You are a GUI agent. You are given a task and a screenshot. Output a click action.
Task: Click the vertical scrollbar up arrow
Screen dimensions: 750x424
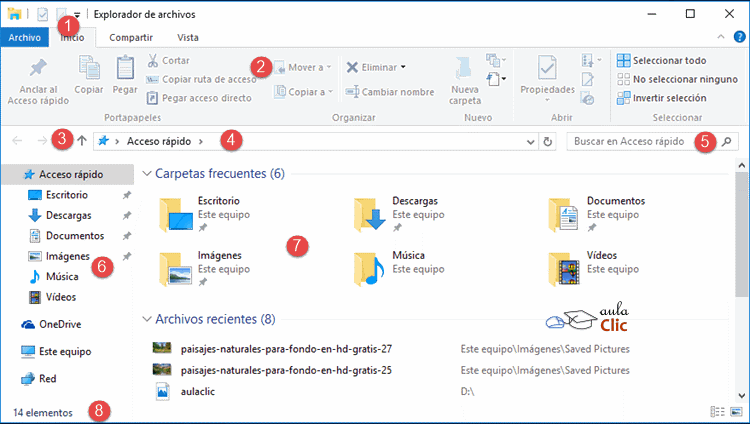[741, 165]
